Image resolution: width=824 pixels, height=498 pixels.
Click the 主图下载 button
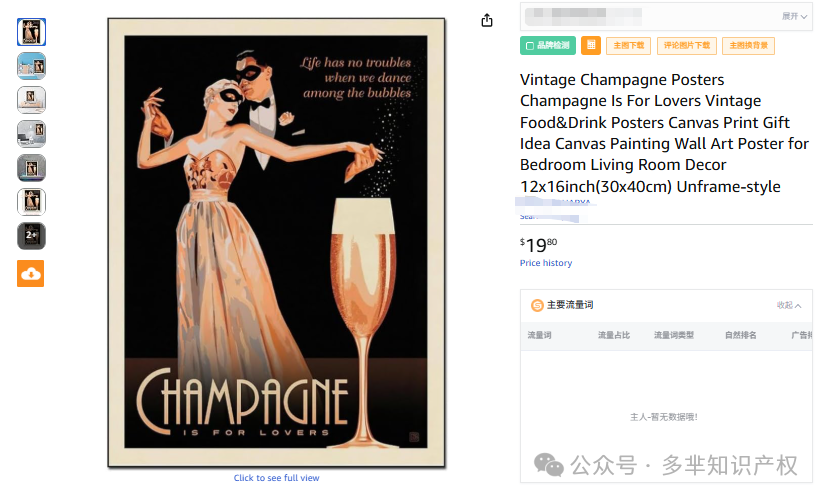[629, 46]
